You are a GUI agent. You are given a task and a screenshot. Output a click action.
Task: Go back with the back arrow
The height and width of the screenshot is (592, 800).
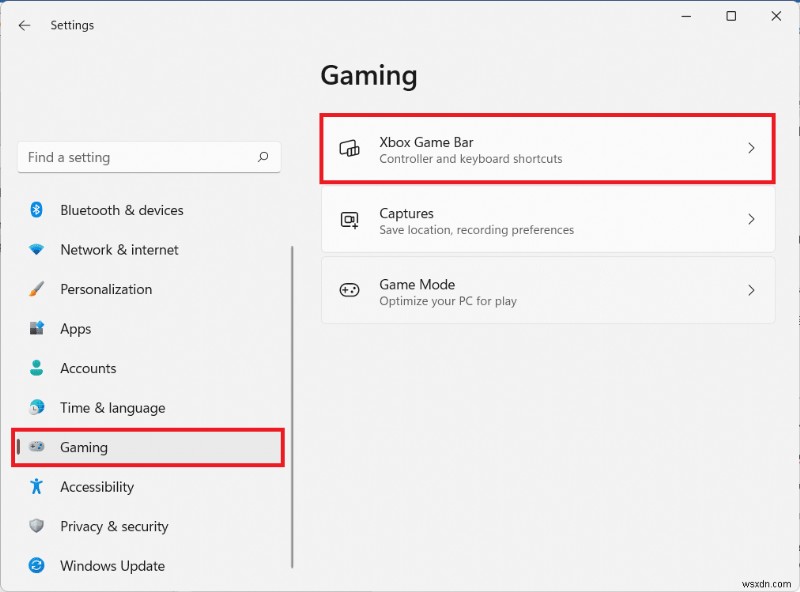coord(25,25)
